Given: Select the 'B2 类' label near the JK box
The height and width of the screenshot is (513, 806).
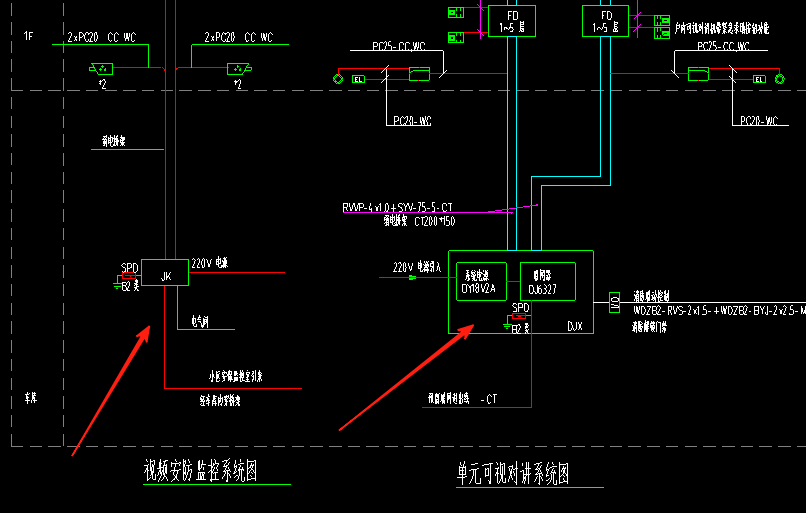Looking at the screenshot, I should [130, 286].
